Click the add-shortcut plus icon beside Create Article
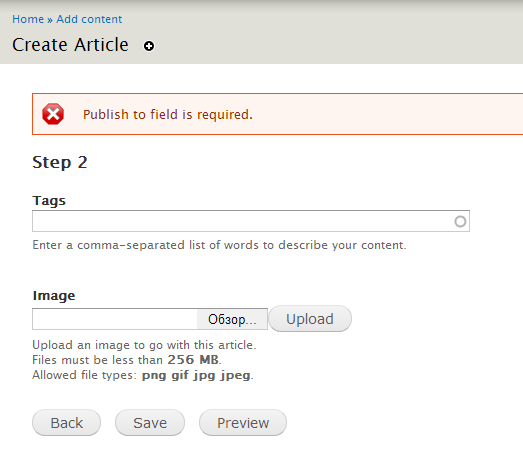Screen dimensions: 523x463 [149, 46]
